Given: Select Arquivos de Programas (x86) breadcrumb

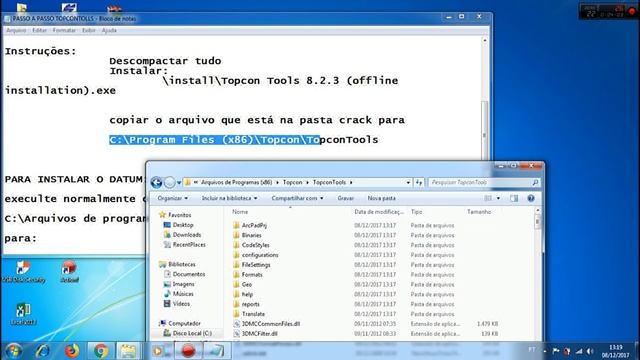Looking at the screenshot, I should tap(236, 182).
